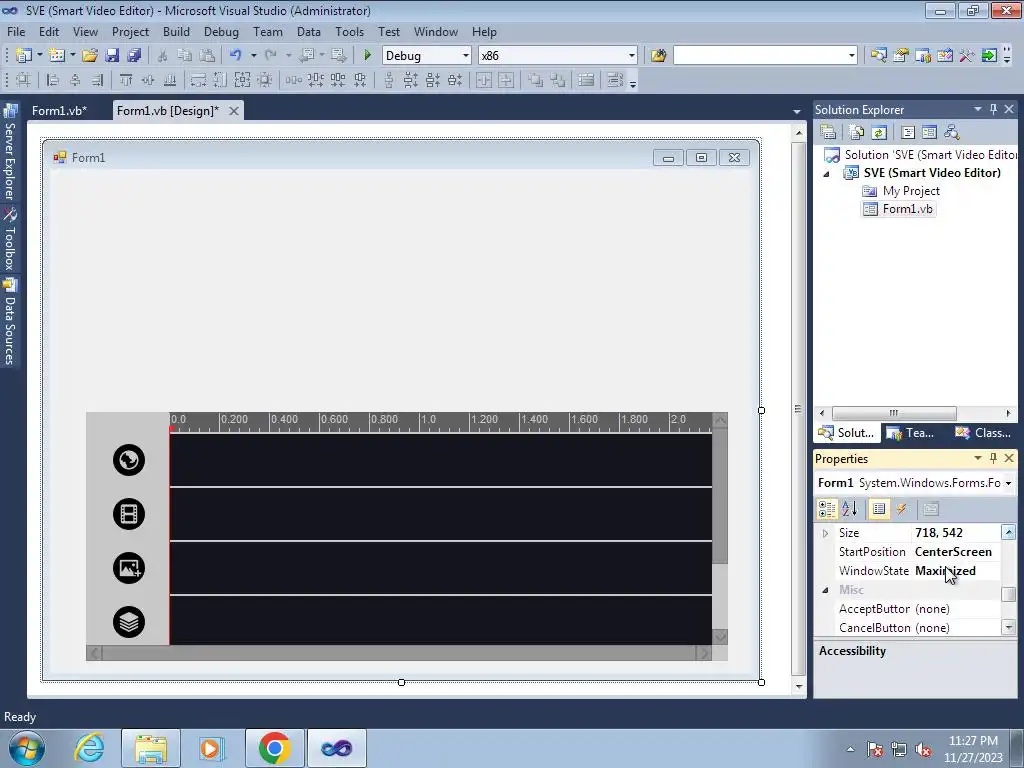Click the Find in Files icon
The width and height of the screenshot is (1024, 768).
[x=658, y=56]
